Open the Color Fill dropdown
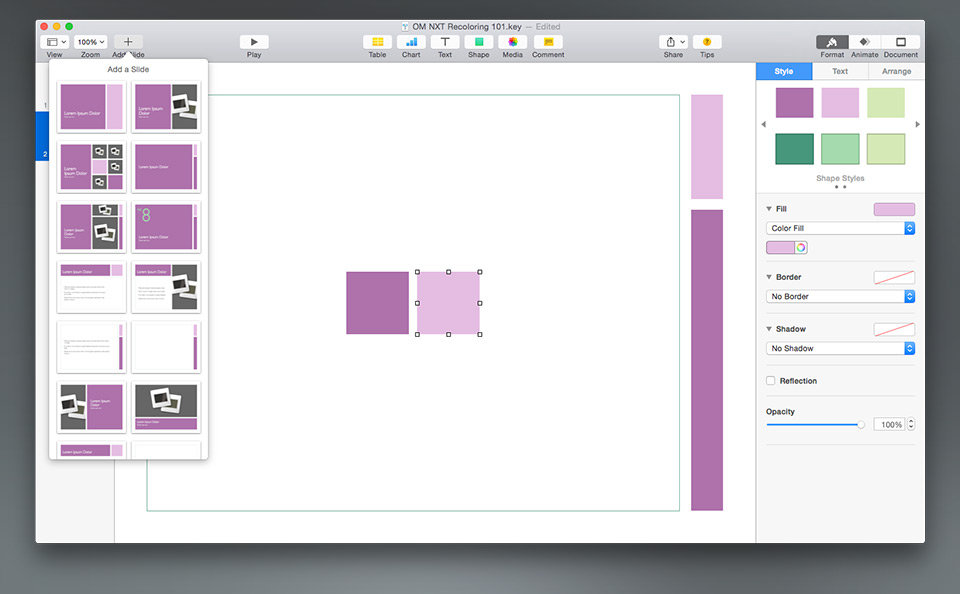The image size is (960, 594). [840, 227]
